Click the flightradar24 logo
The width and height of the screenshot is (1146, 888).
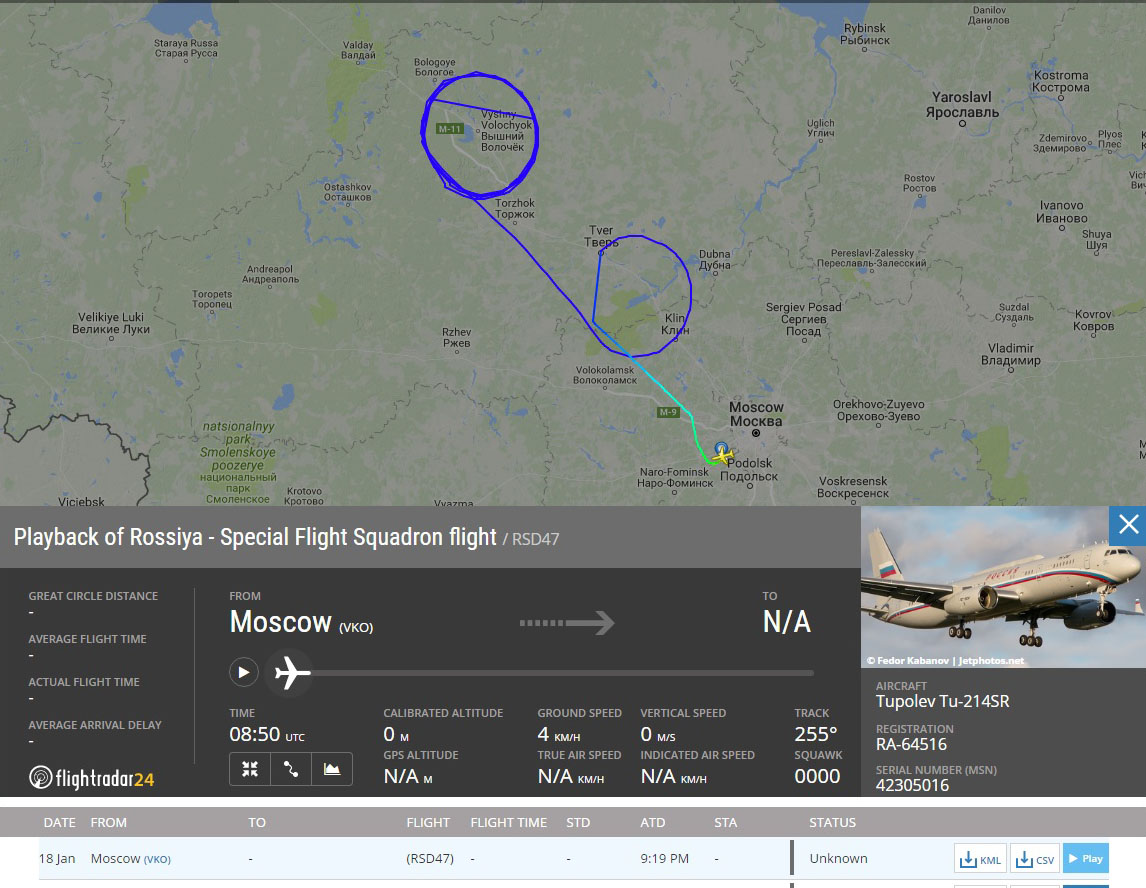(x=92, y=778)
